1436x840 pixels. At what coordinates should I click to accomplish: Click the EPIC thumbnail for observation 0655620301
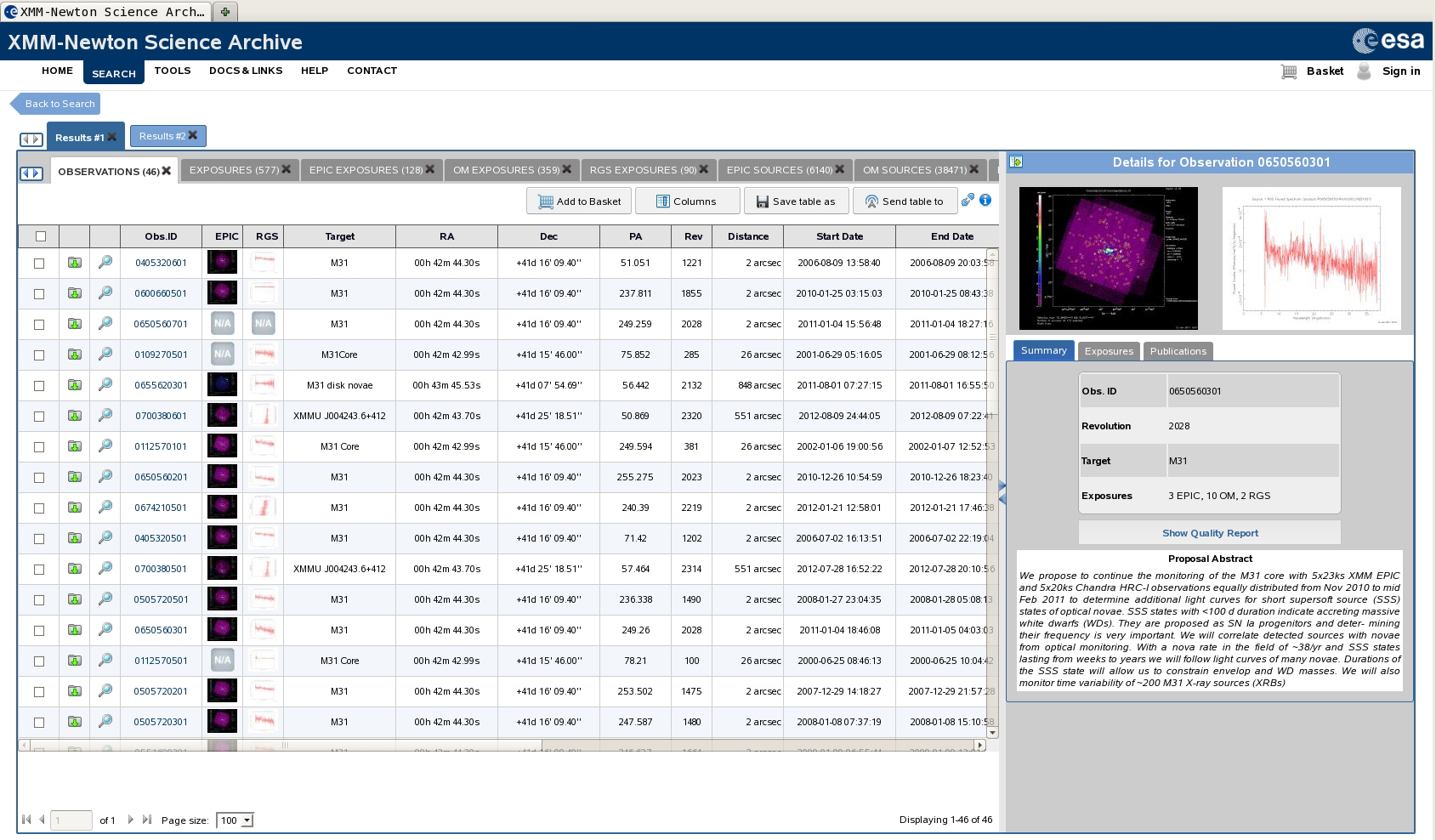222,385
